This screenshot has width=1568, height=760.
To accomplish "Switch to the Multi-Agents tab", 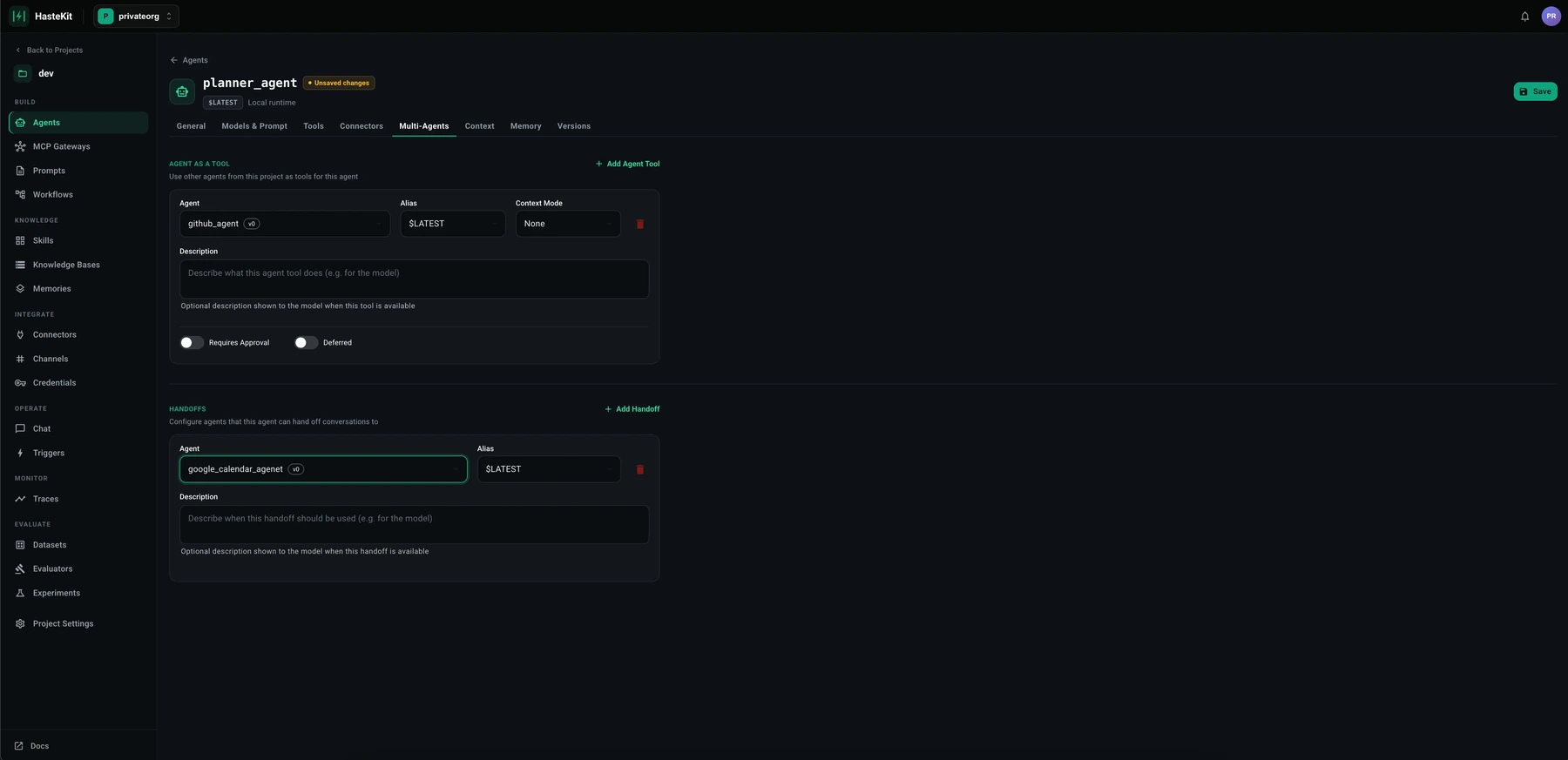I will pyautogui.click(x=424, y=126).
